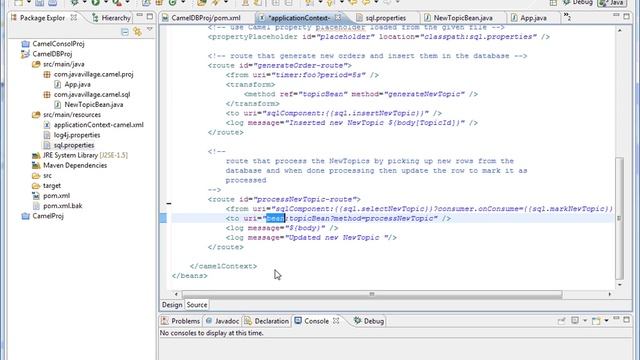Open the Open Console dropdown arrow
This screenshot has height=360, width=640.
606,321
